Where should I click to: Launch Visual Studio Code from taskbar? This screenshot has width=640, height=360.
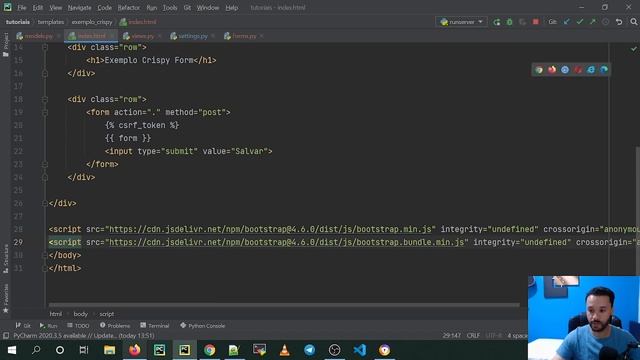pyautogui.click(x=360, y=350)
